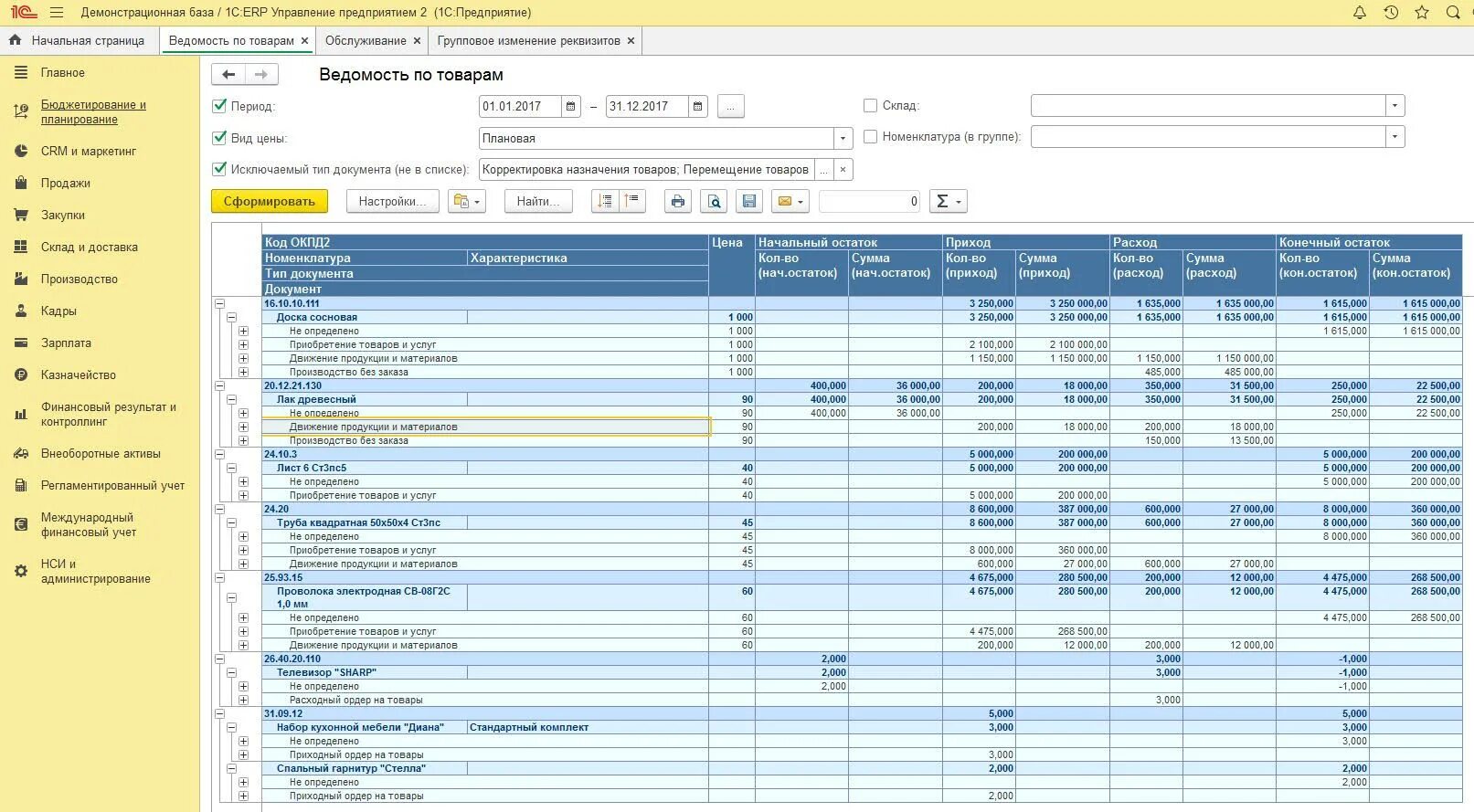Click the numeric sum field showing 0
The height and width of the screenshot is (812, 1474).
point(869,201)
